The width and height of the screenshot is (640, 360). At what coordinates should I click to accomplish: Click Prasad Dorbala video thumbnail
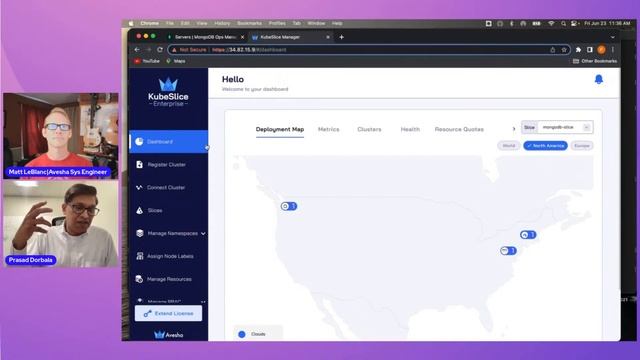click(61, 224)
